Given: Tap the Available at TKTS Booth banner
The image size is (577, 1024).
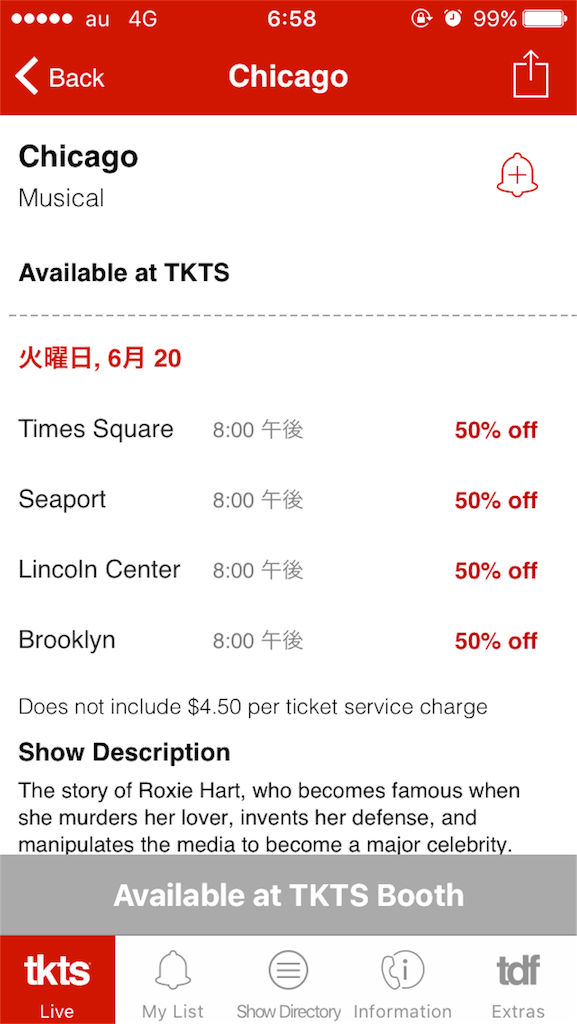Looking at the screenshot, I should pyautogui.click(x=288, y=895).
